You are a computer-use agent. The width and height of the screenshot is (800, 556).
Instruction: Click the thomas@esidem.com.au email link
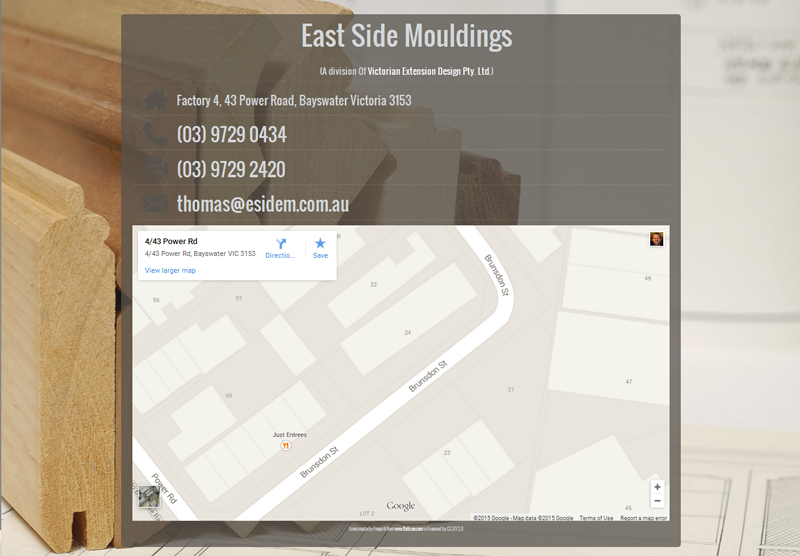tap(263, 204)
